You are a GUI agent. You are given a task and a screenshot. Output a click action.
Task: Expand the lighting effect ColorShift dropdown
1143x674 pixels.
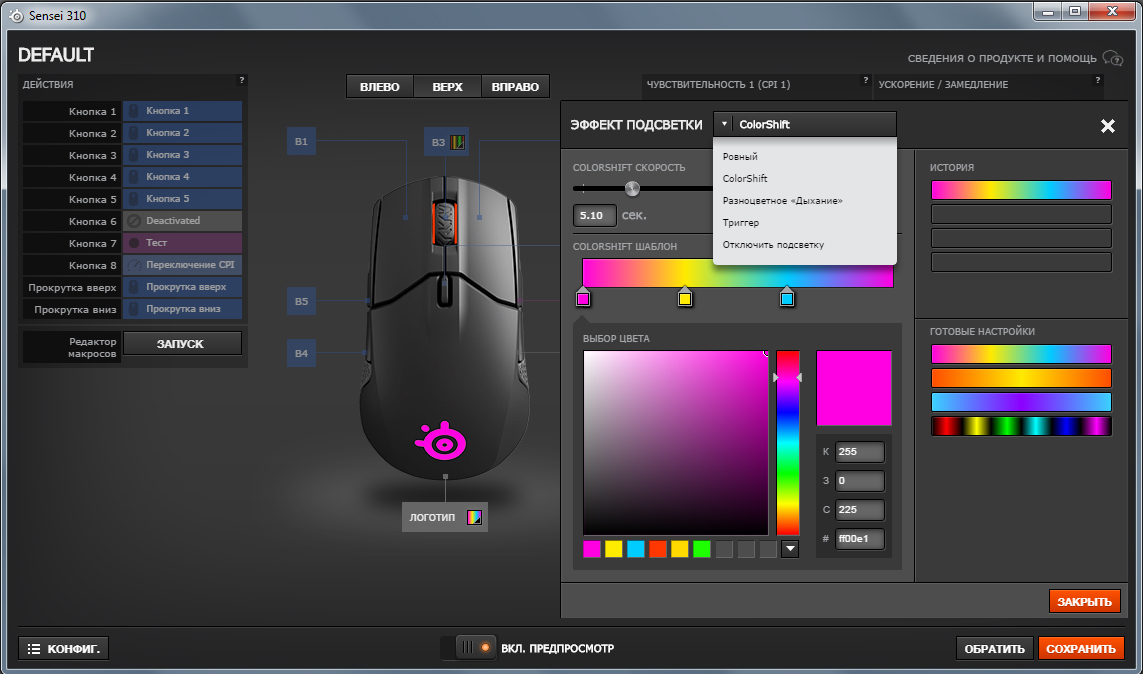(x=805, y=125)
